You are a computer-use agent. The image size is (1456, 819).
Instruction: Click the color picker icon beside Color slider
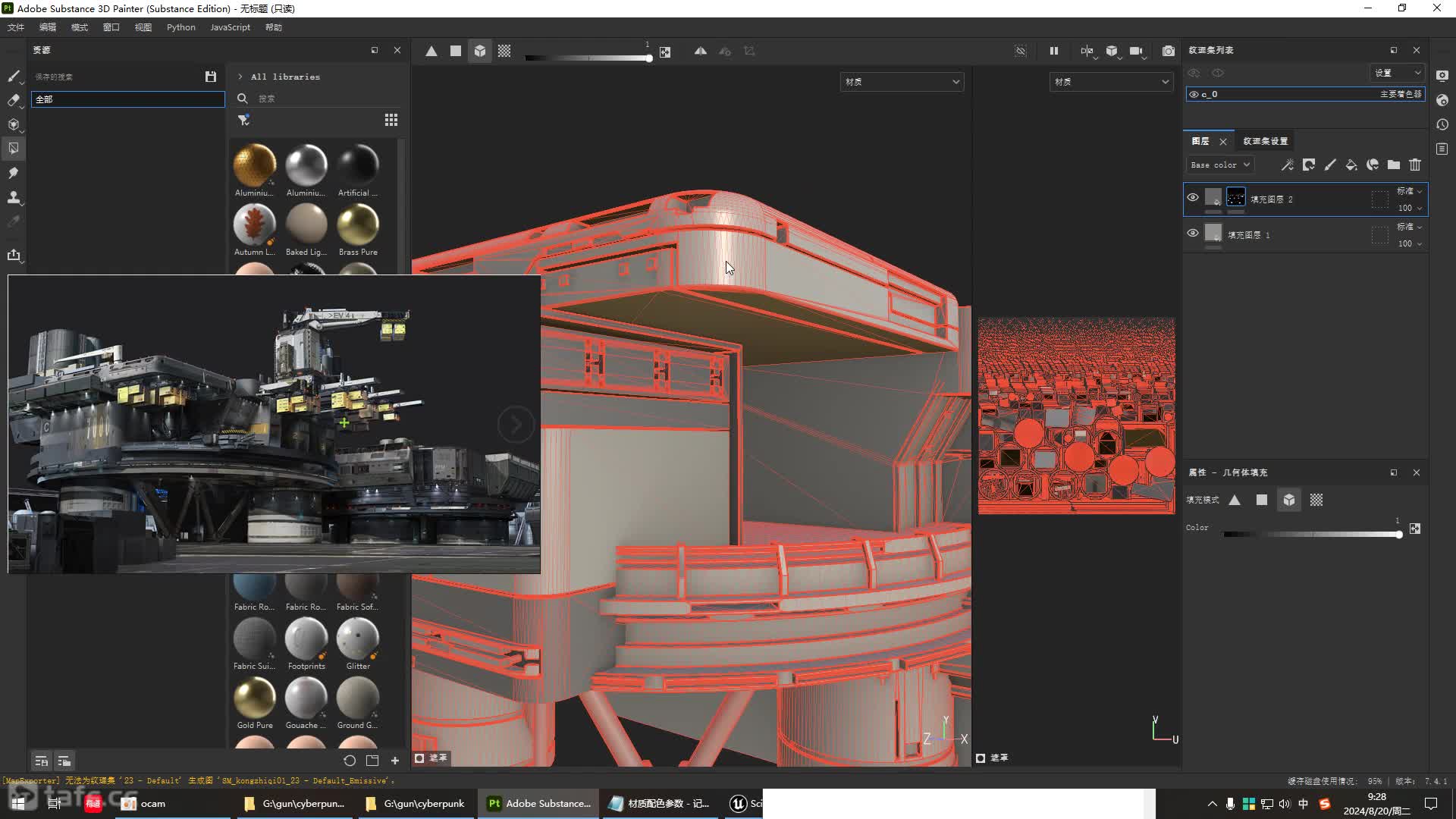(1415, 529)
